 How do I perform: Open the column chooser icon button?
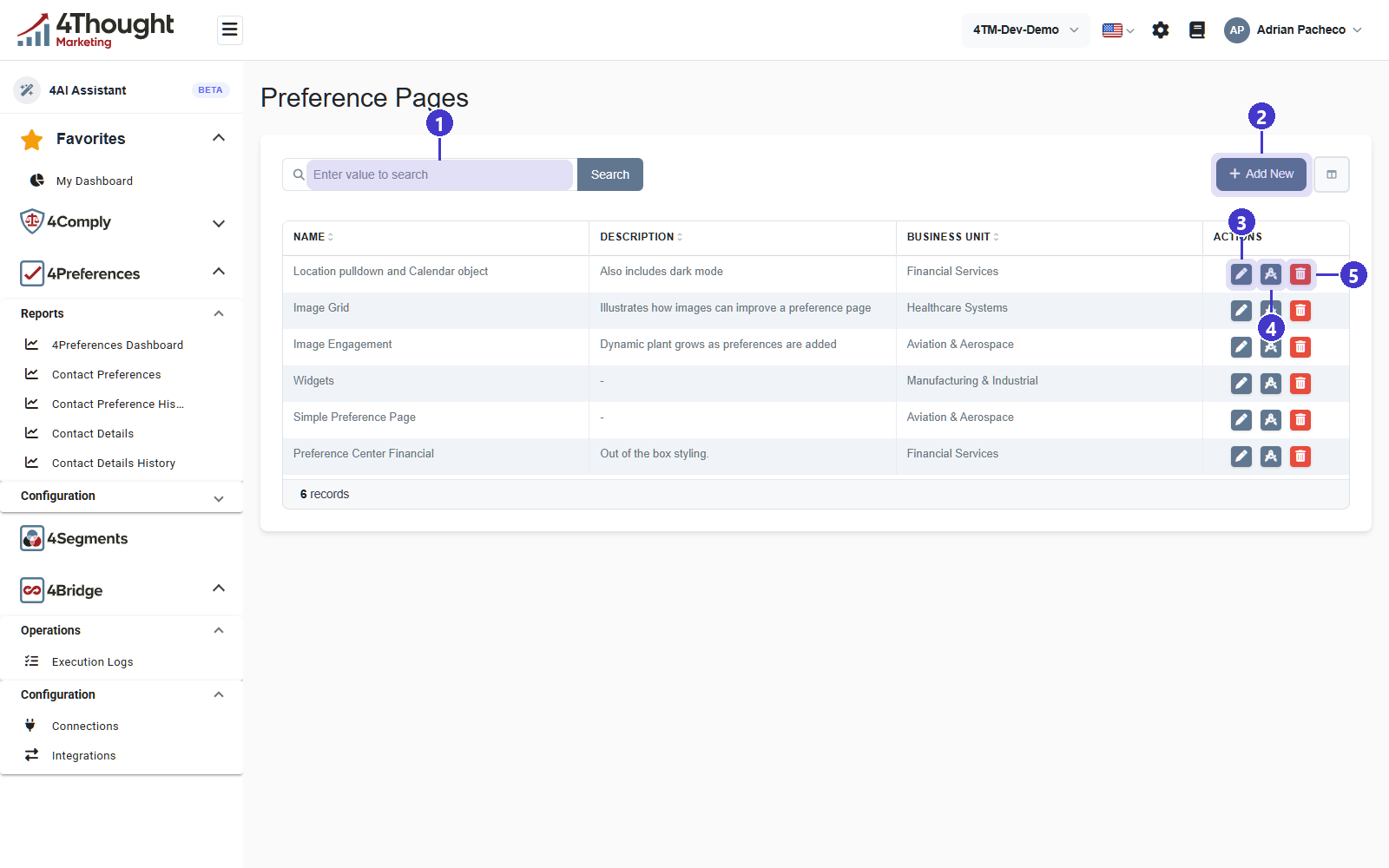(x=1332, y=174)
